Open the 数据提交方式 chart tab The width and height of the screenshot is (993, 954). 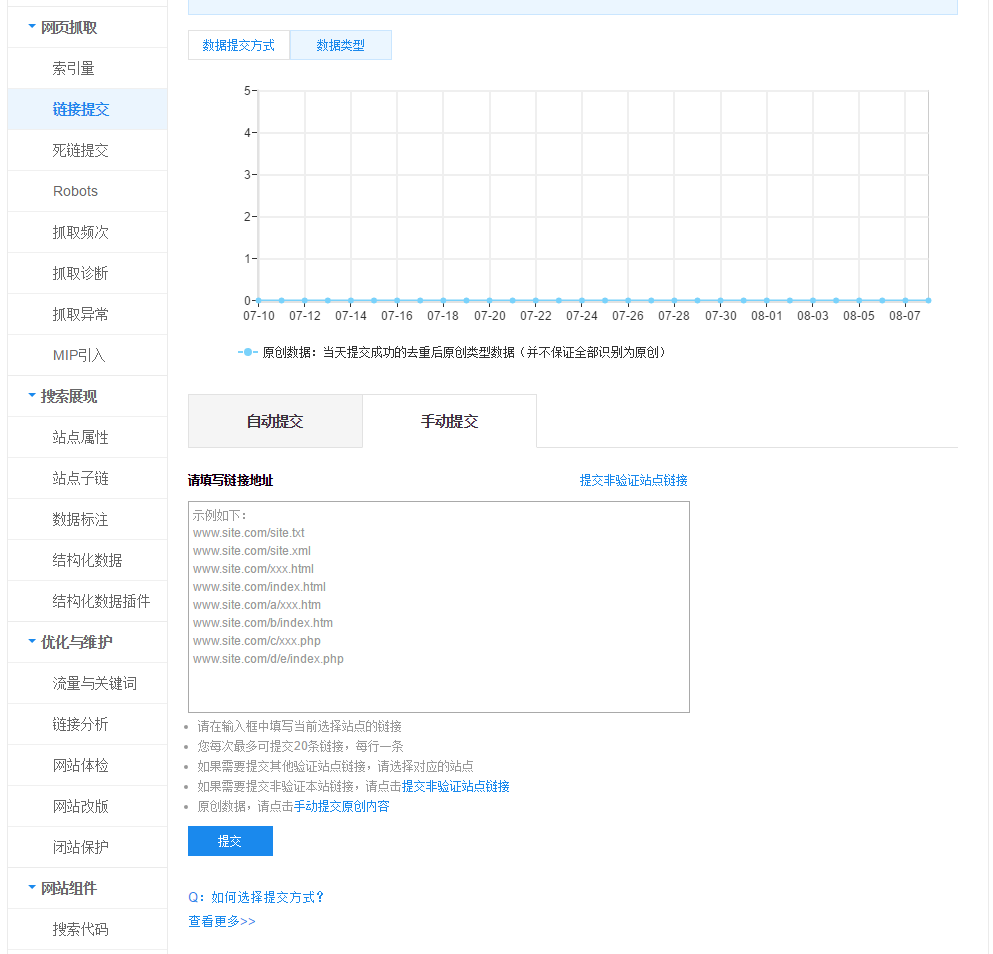coord(239,45)
